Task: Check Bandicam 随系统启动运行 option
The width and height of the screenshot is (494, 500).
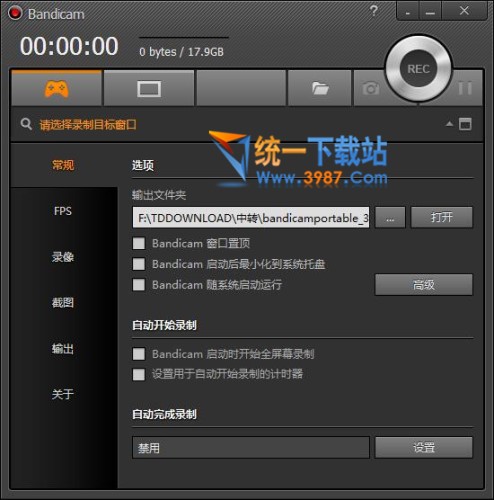Action: tap(139, 285)
